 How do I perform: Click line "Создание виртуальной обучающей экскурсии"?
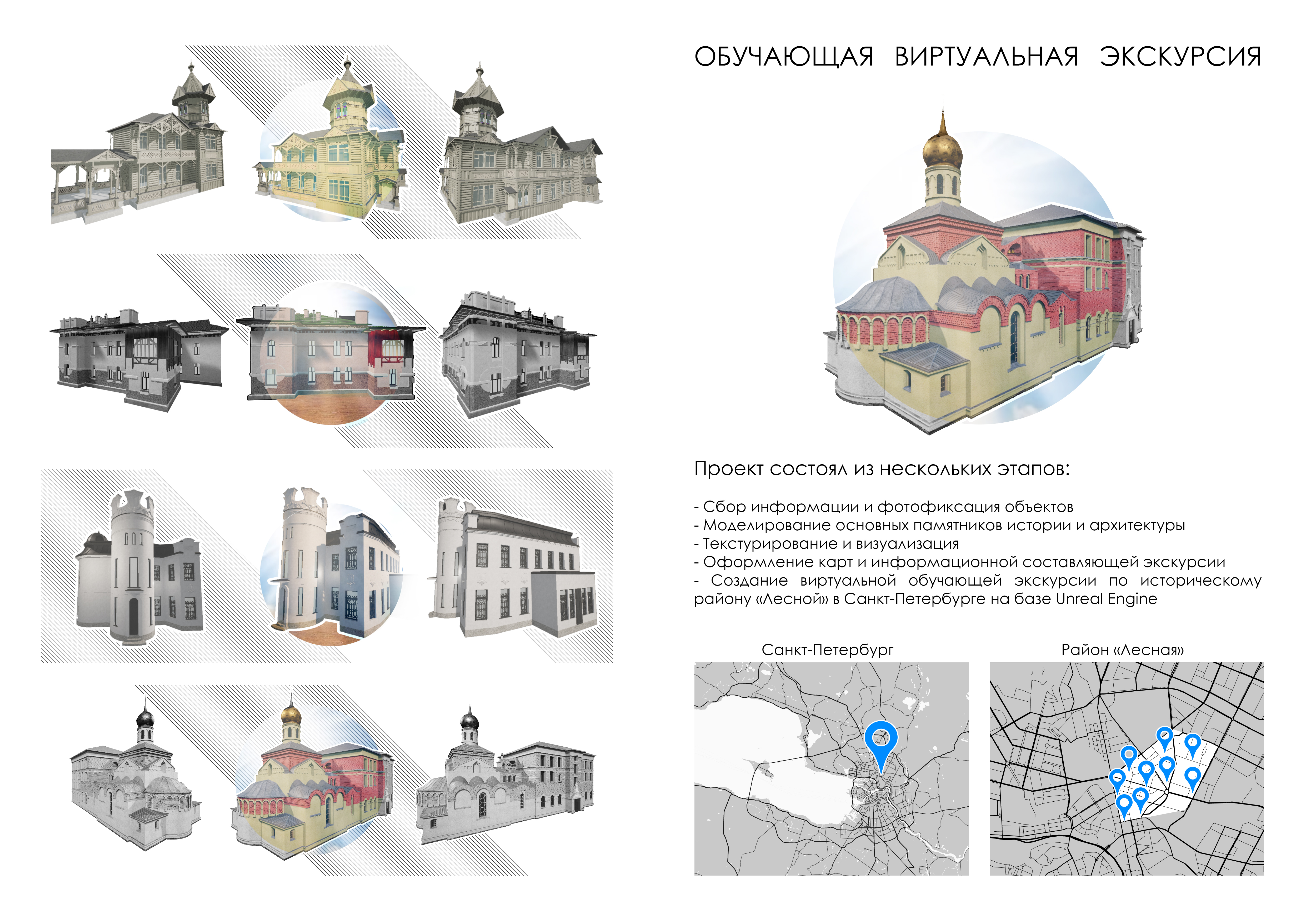tap(904, 580)
